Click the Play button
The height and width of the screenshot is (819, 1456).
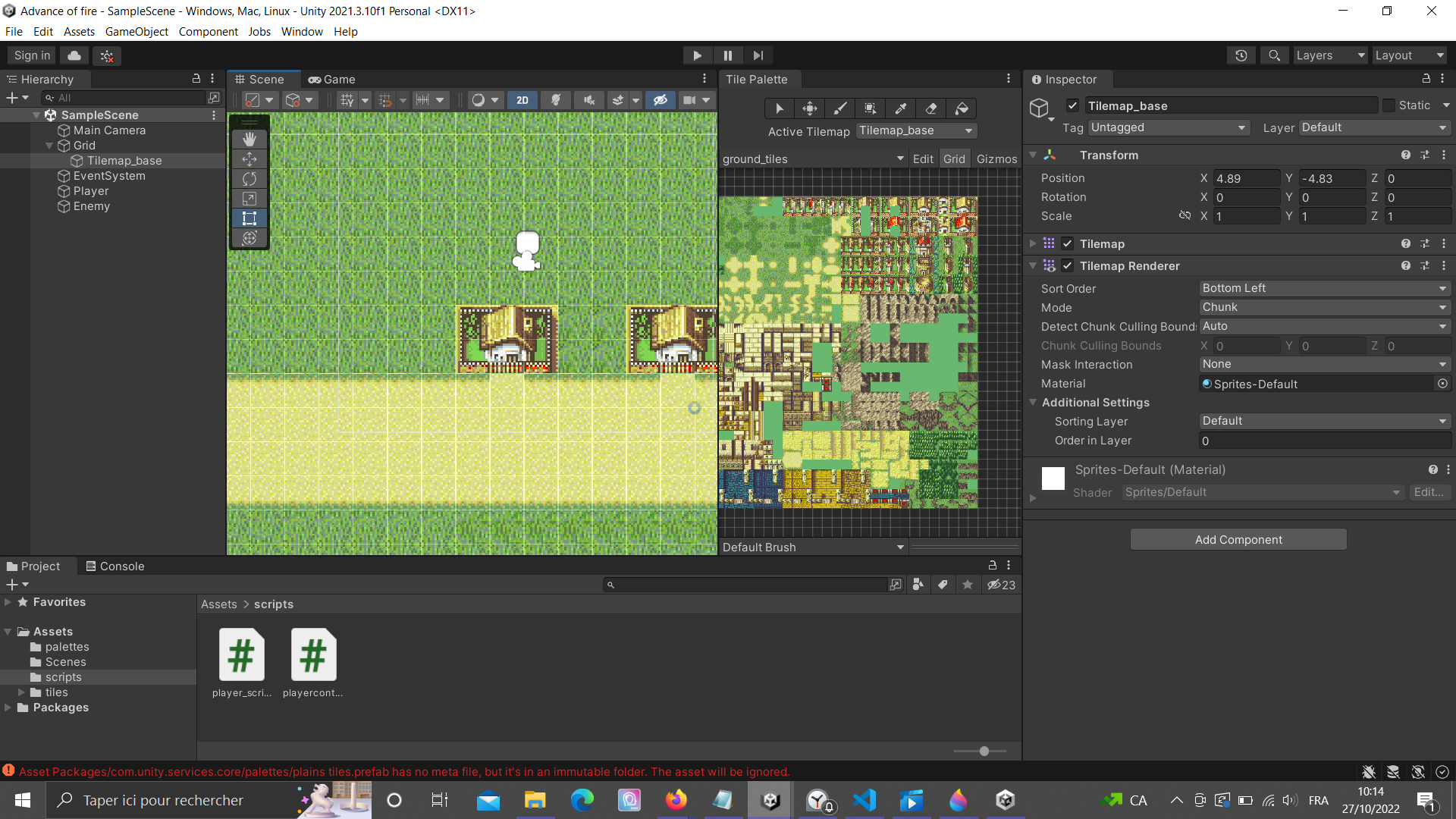point(697,55)
